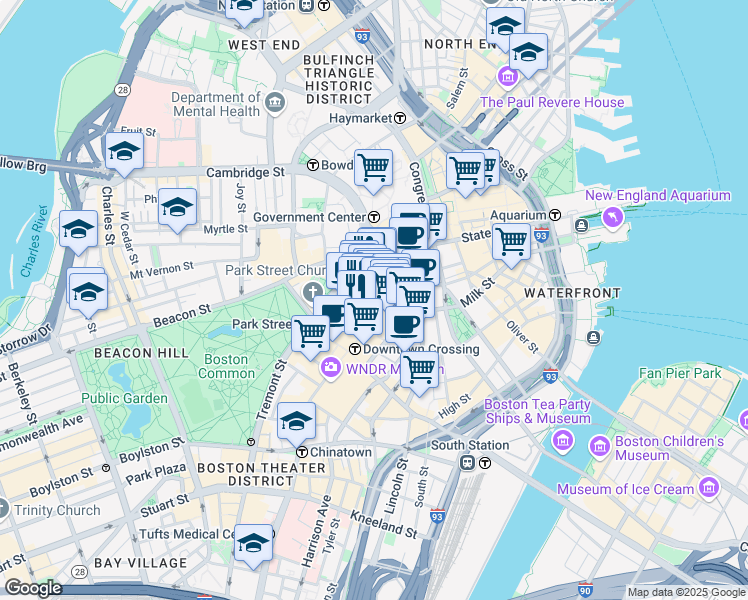Click the Museum of Ice Cream pin

(x=709, y=487)
